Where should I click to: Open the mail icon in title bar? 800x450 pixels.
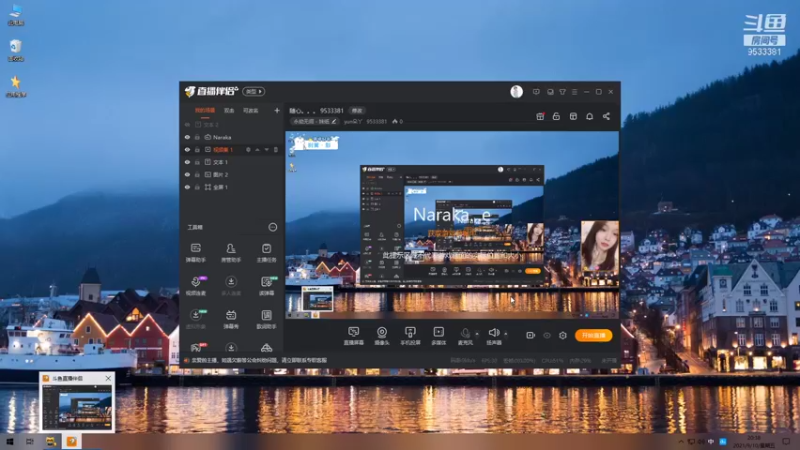coord(550,92)
